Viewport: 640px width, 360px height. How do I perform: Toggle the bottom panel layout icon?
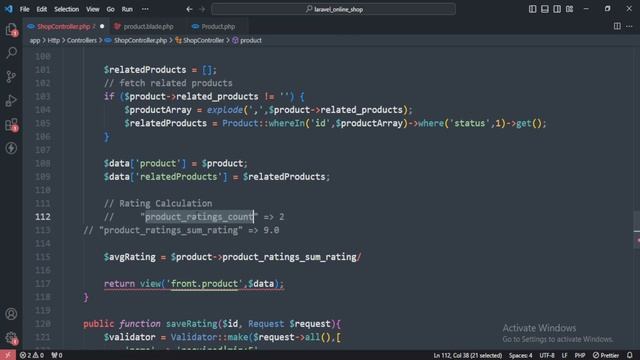(x=544, y=9)
